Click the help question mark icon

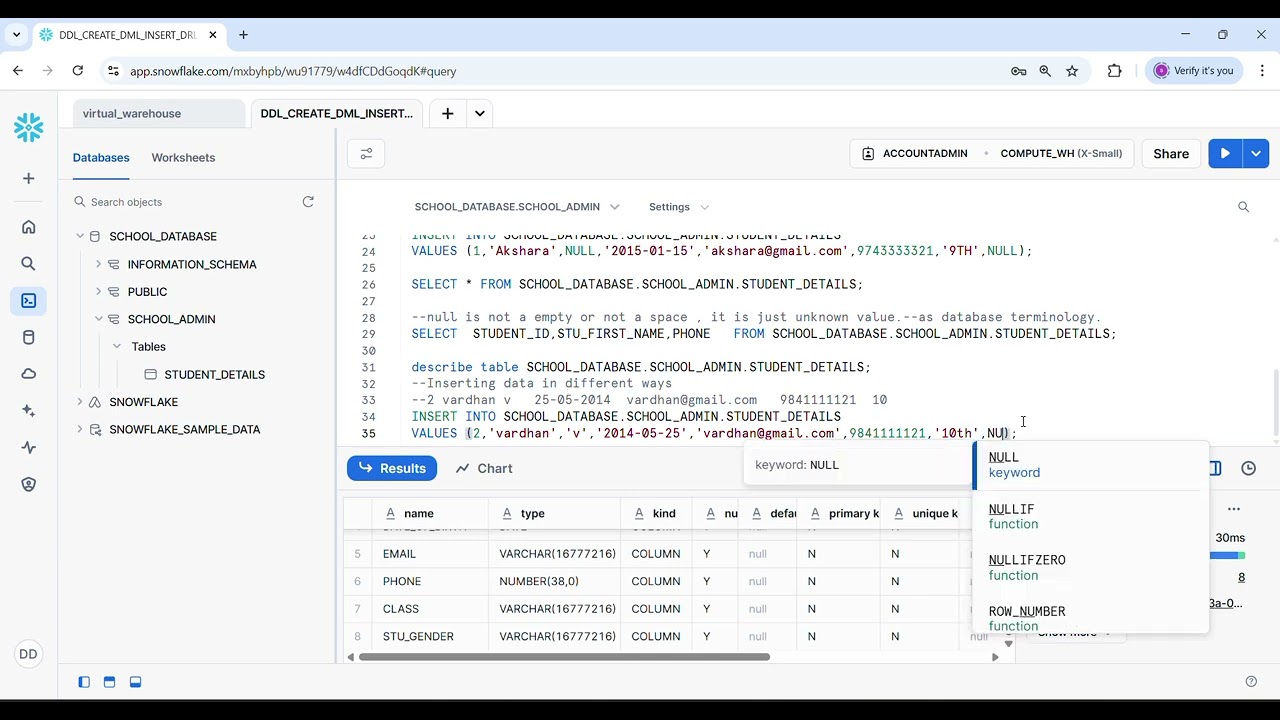pyautogui.click(x=1251, y=682)
